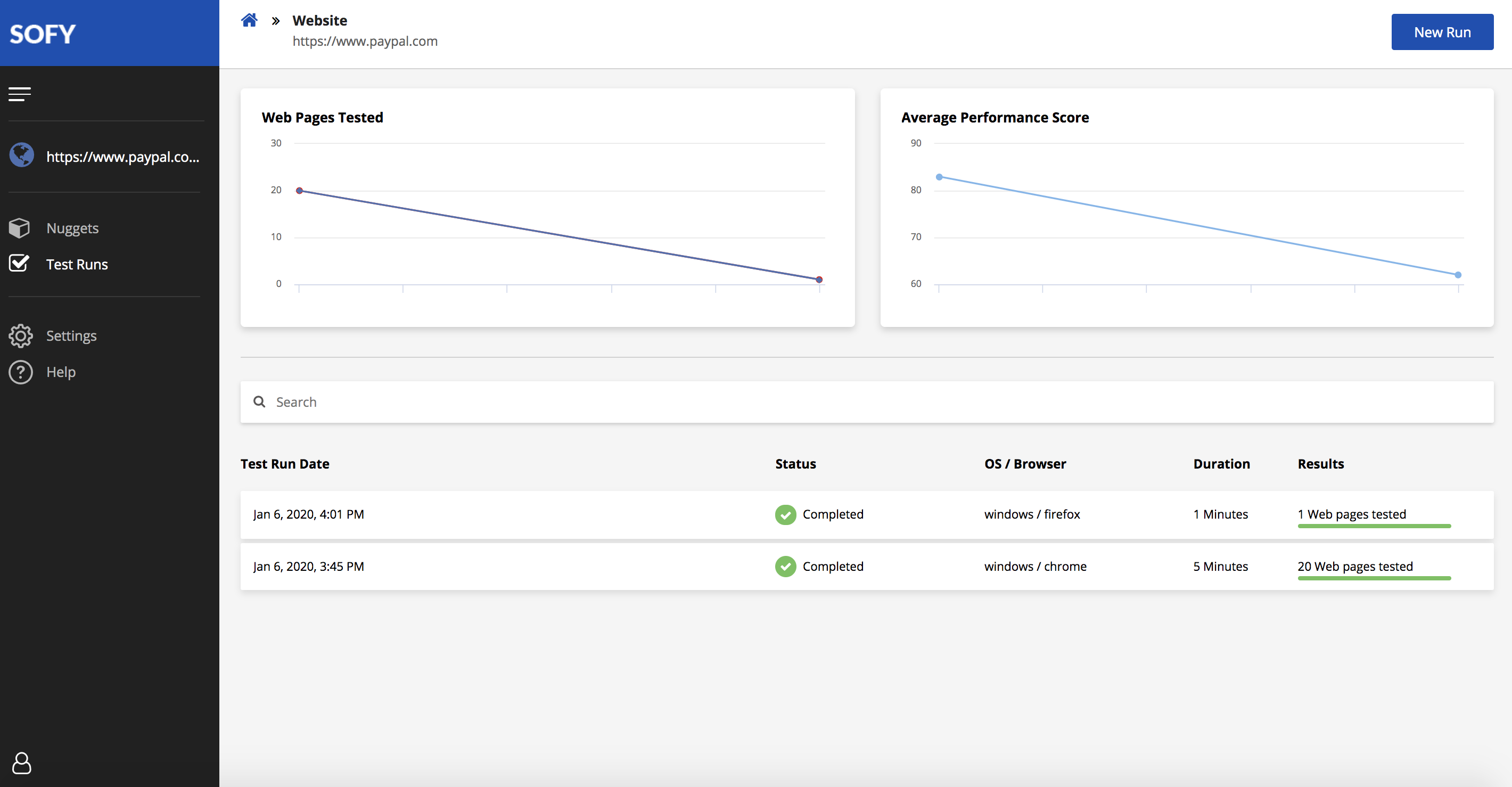Click the windows / chrome cell
The width and height of the screenshot is (1512, 787).
pyautogui.click(x=1036, y=567)
